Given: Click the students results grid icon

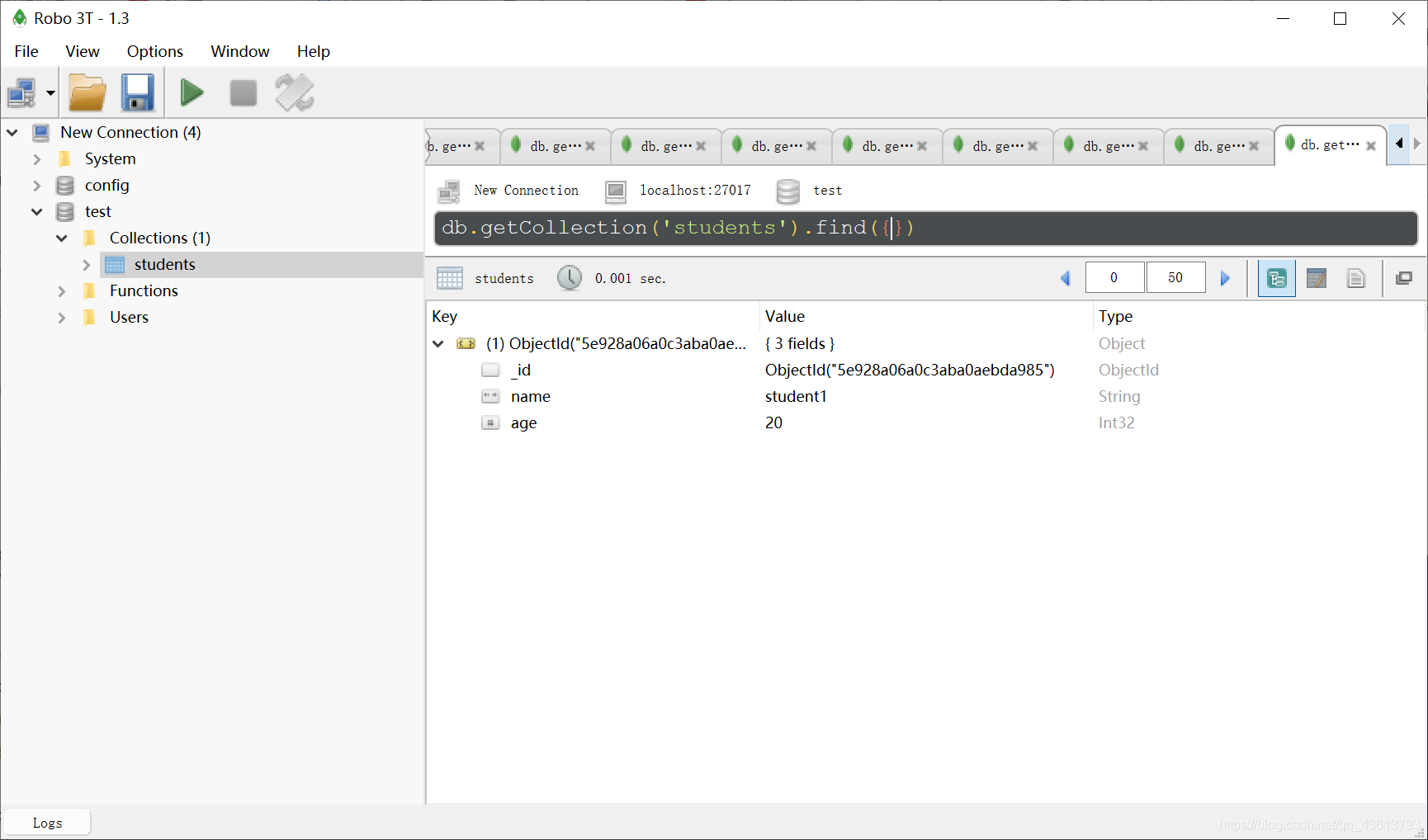Looking at the screenshot, I should 450,278.
